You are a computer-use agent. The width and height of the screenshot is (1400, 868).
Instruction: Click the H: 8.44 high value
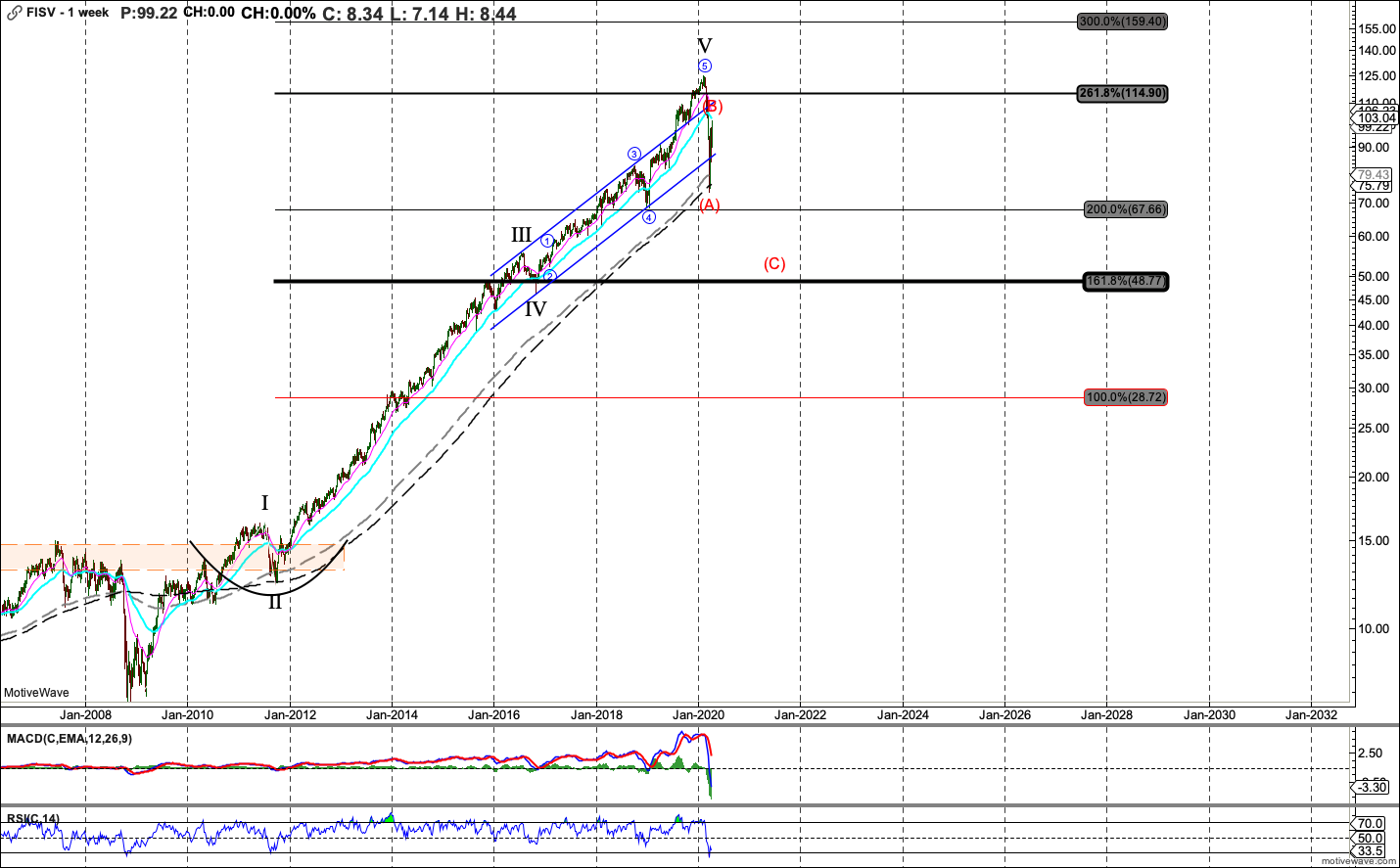pos(486,14)
